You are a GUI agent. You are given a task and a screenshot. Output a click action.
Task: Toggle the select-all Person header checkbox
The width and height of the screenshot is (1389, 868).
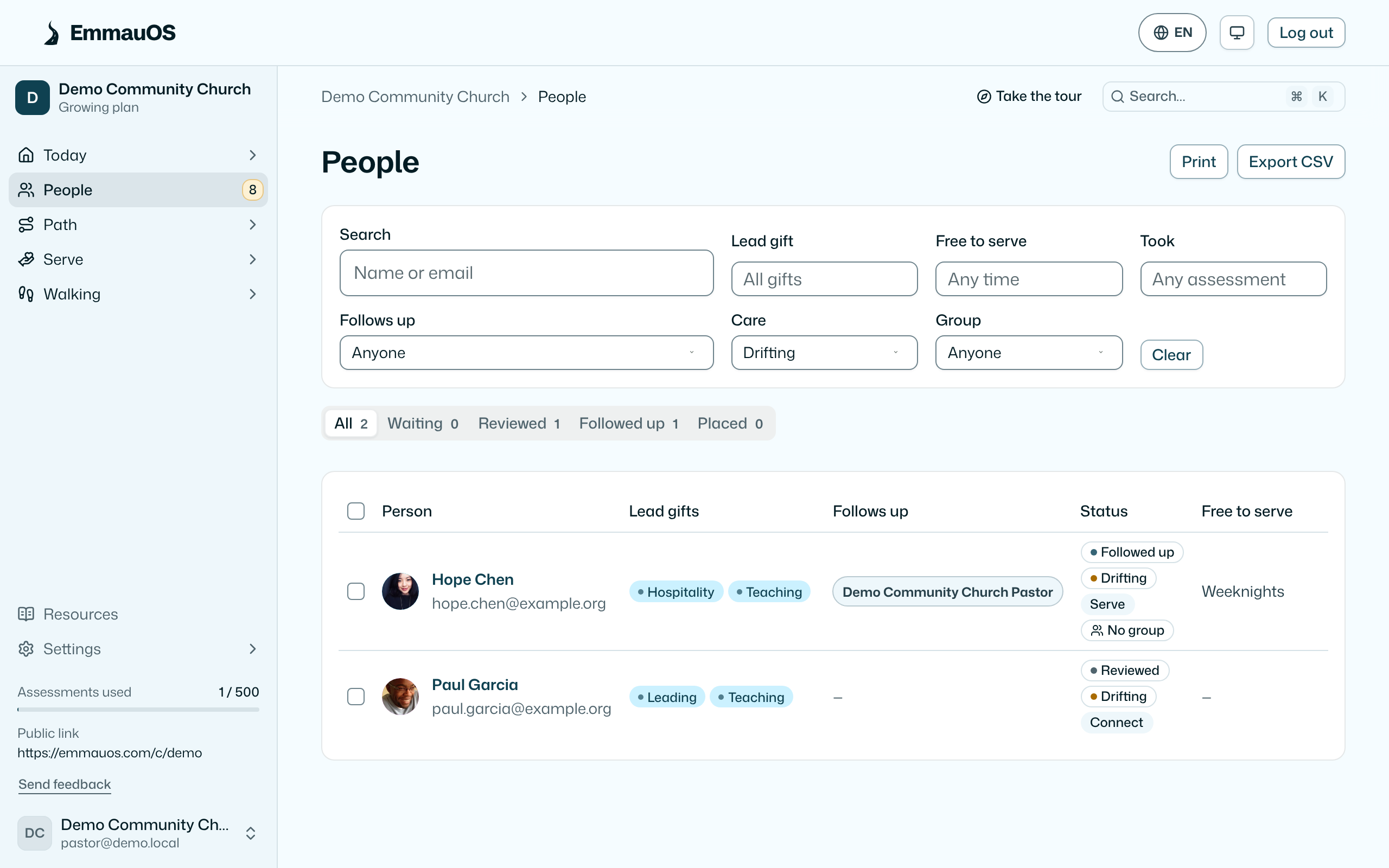point(356,511)
